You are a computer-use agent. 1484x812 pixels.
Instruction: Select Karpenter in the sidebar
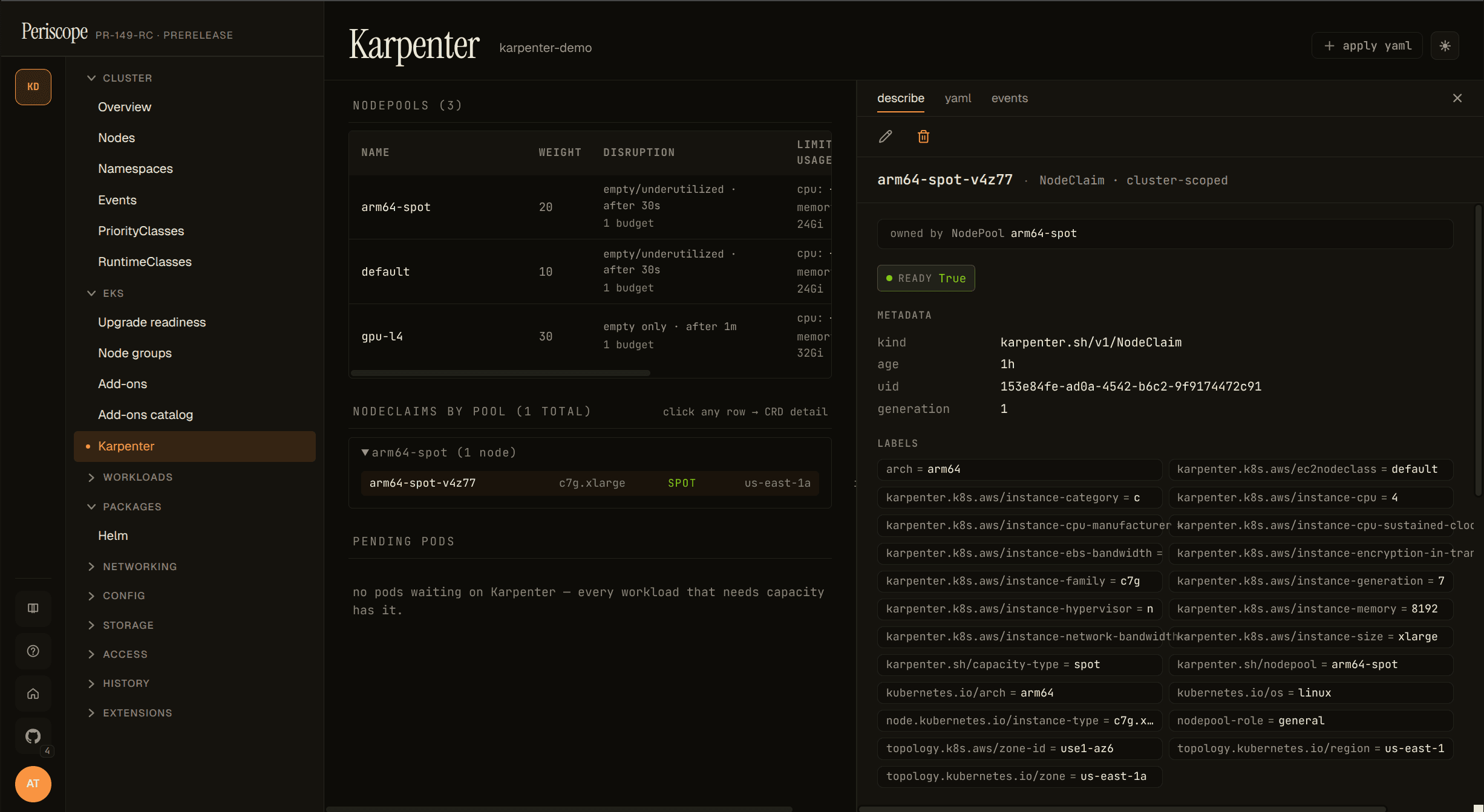click(x=195, y=446)
